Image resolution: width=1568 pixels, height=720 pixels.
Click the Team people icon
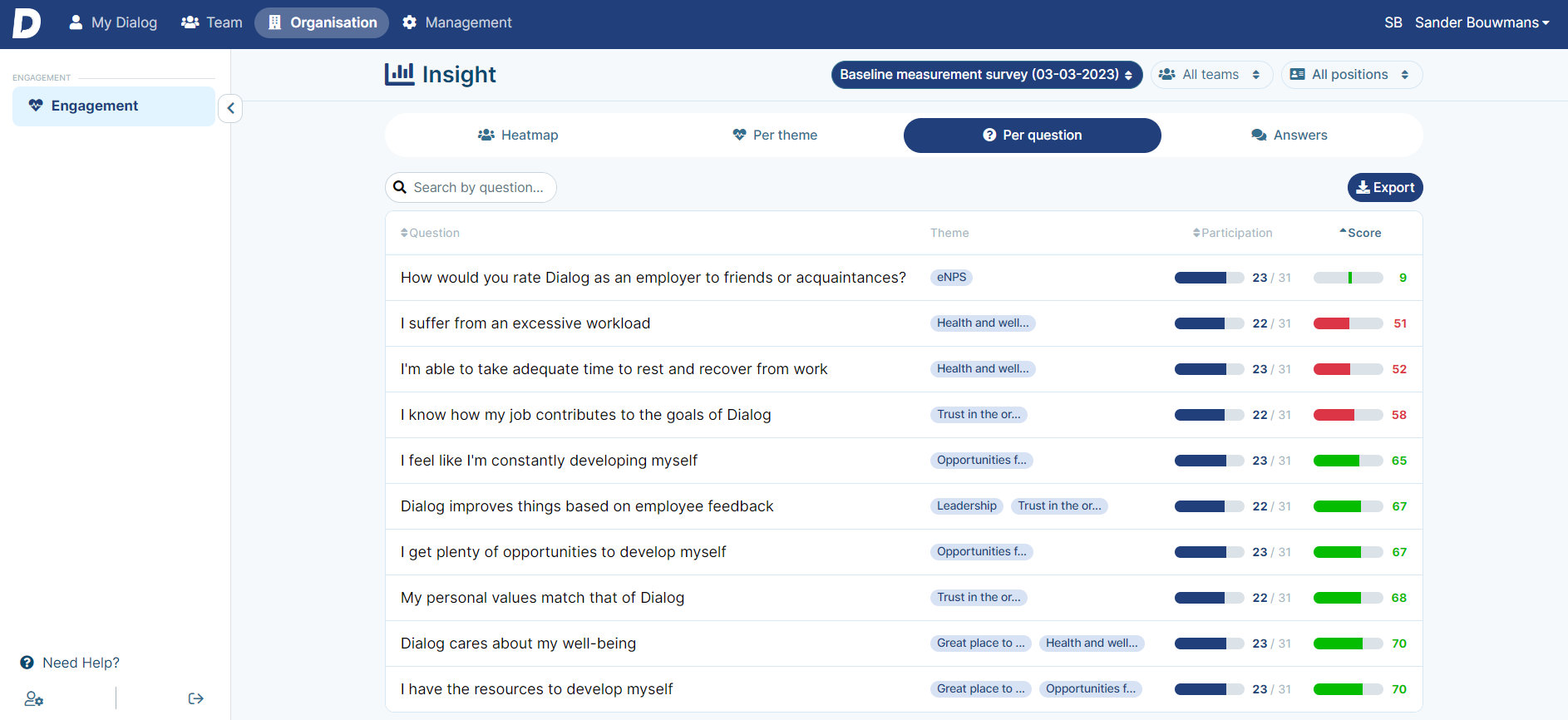(190, 22)
